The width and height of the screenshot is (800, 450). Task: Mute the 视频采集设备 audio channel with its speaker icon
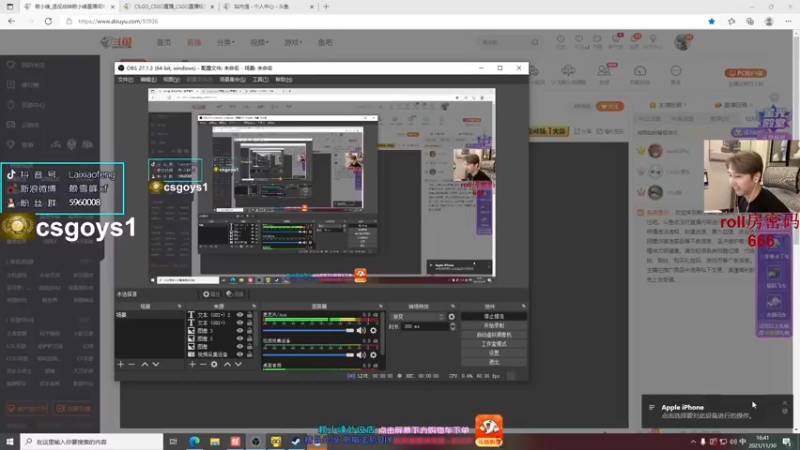tap(361, 355)
